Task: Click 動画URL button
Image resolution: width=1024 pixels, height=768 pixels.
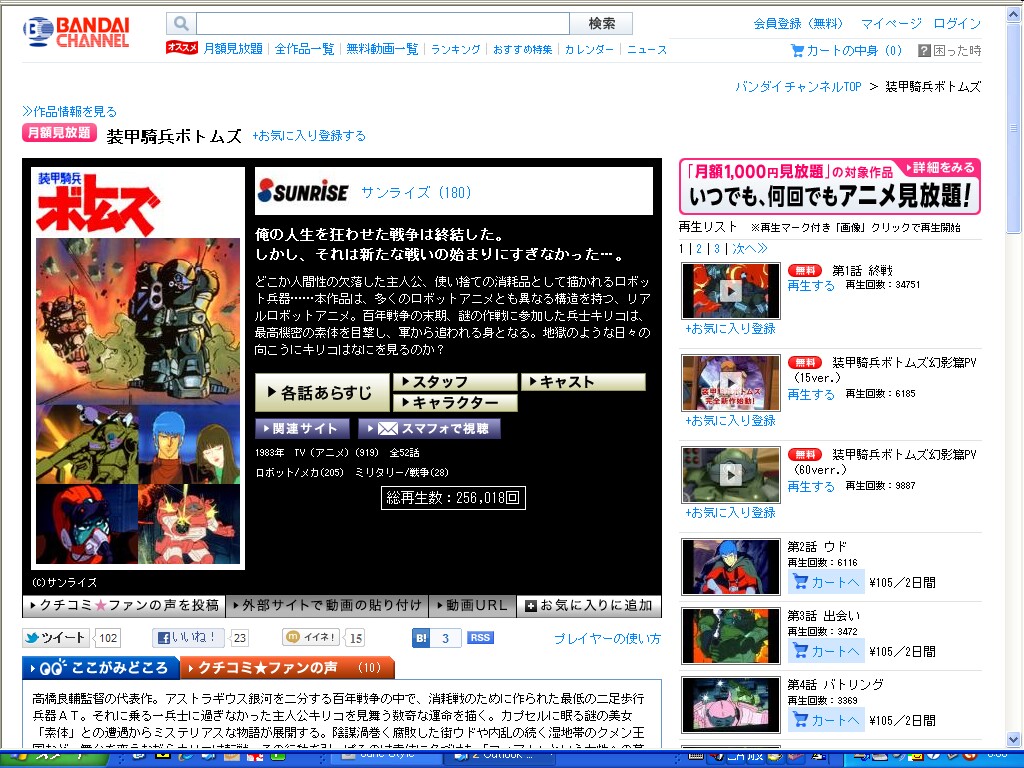Action: point(472,605)
